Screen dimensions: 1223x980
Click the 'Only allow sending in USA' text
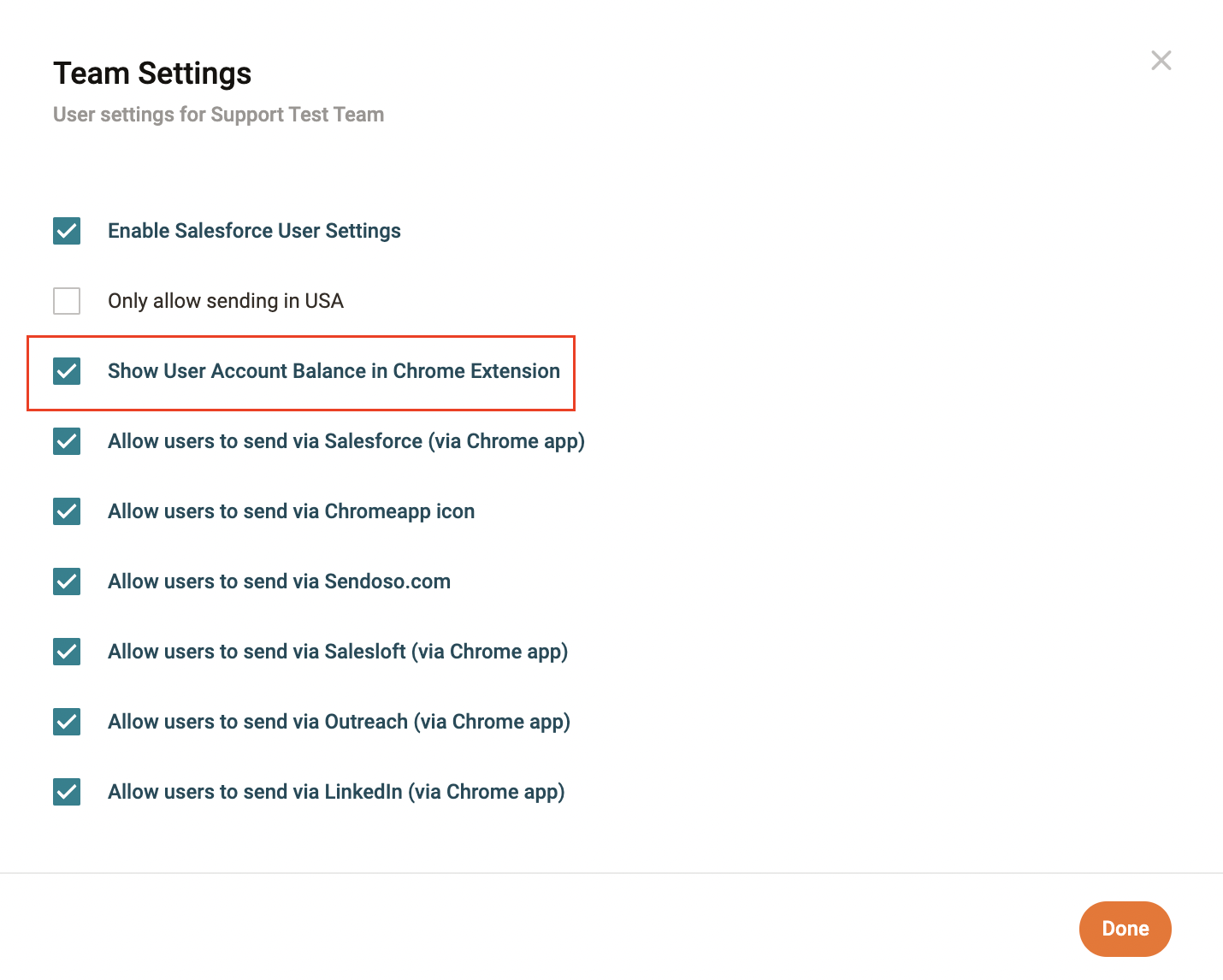coord(226,301)
